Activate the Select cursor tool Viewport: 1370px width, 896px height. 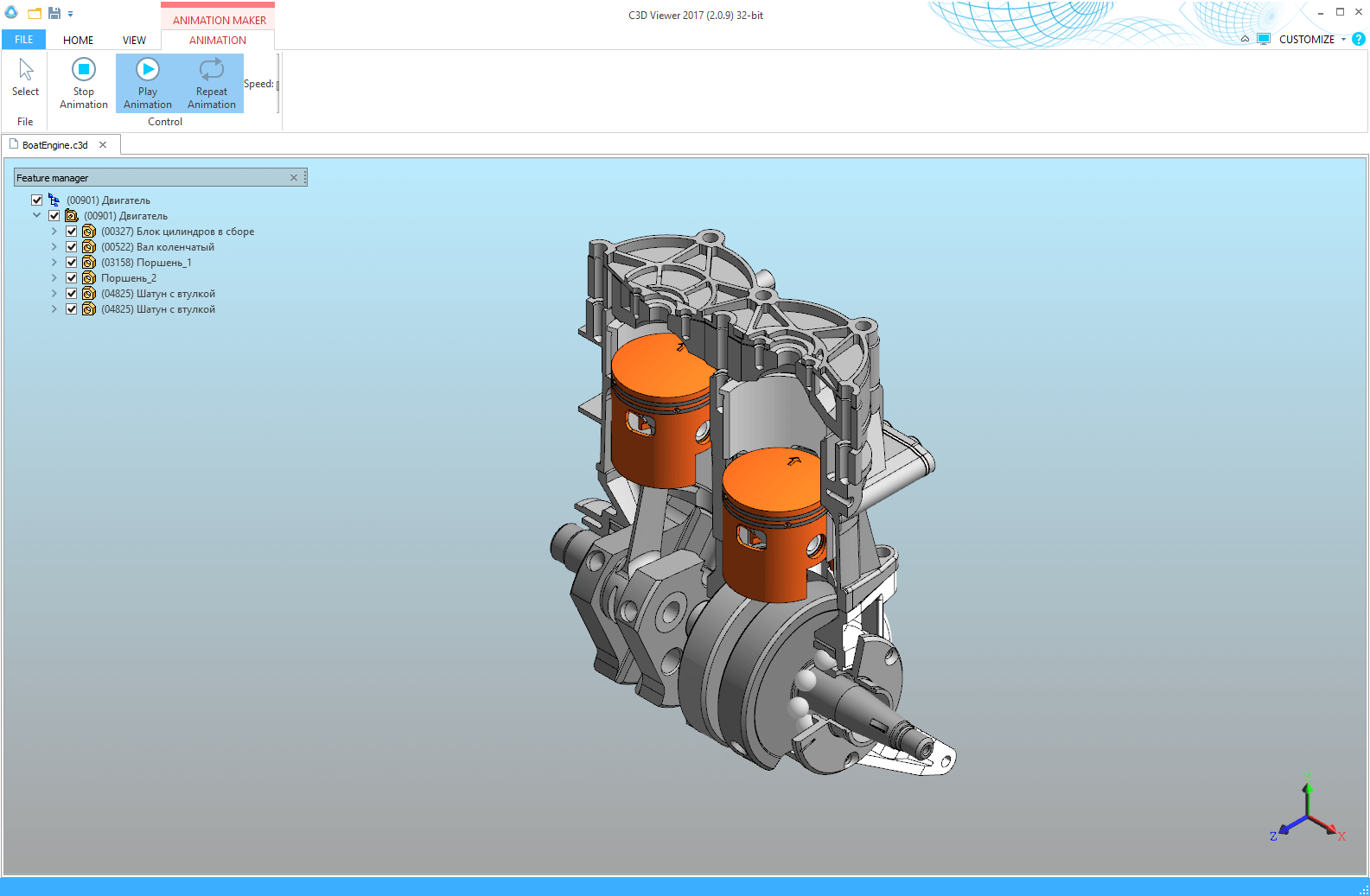[x=25, y=78]
